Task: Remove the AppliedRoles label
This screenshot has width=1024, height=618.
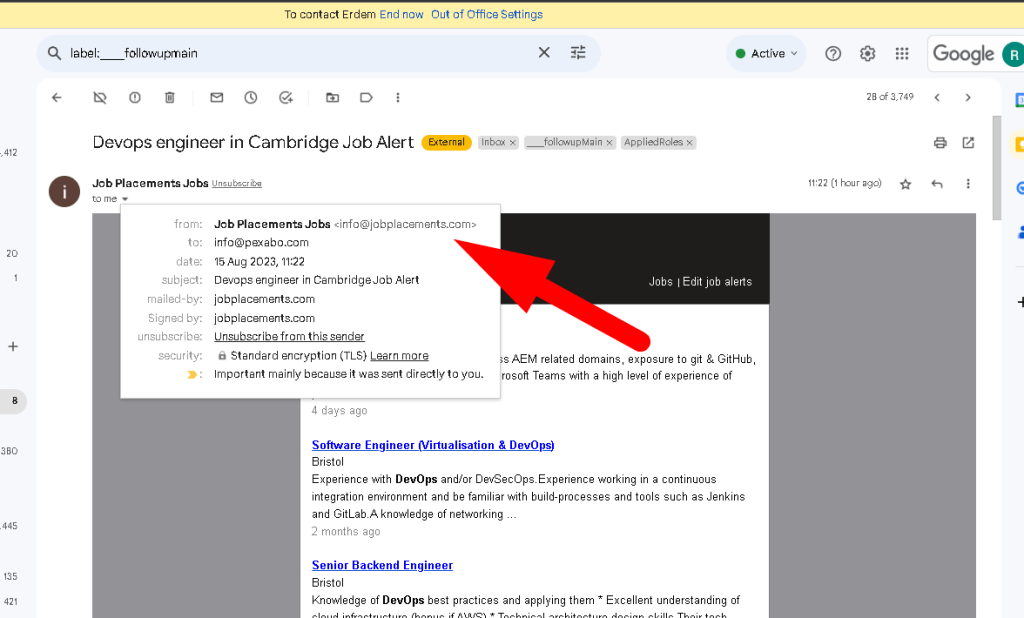Action: 689,142
